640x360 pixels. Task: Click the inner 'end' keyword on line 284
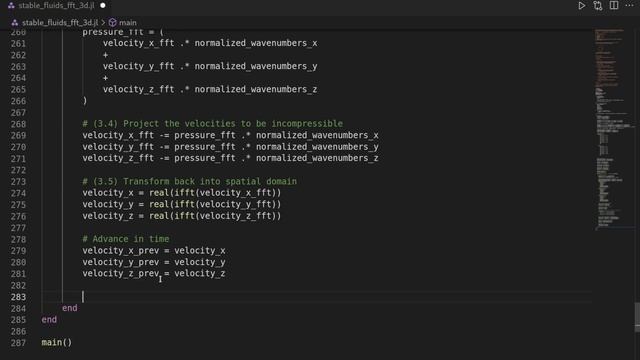pyautogui.click(x=70, y=308)
